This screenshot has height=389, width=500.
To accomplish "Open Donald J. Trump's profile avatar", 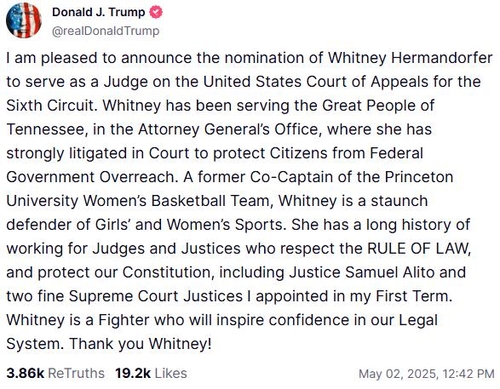I will coord(24,21).
